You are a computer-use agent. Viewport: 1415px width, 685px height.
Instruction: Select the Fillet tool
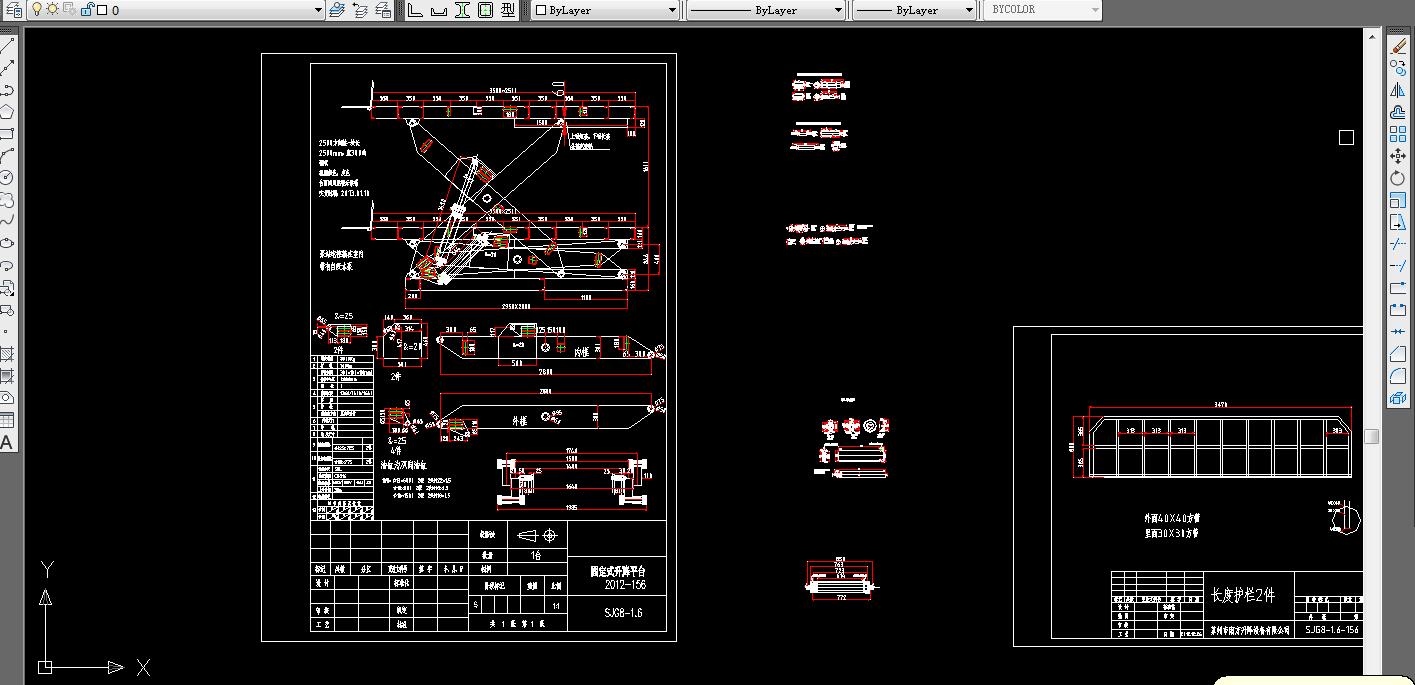point(1398,376)
